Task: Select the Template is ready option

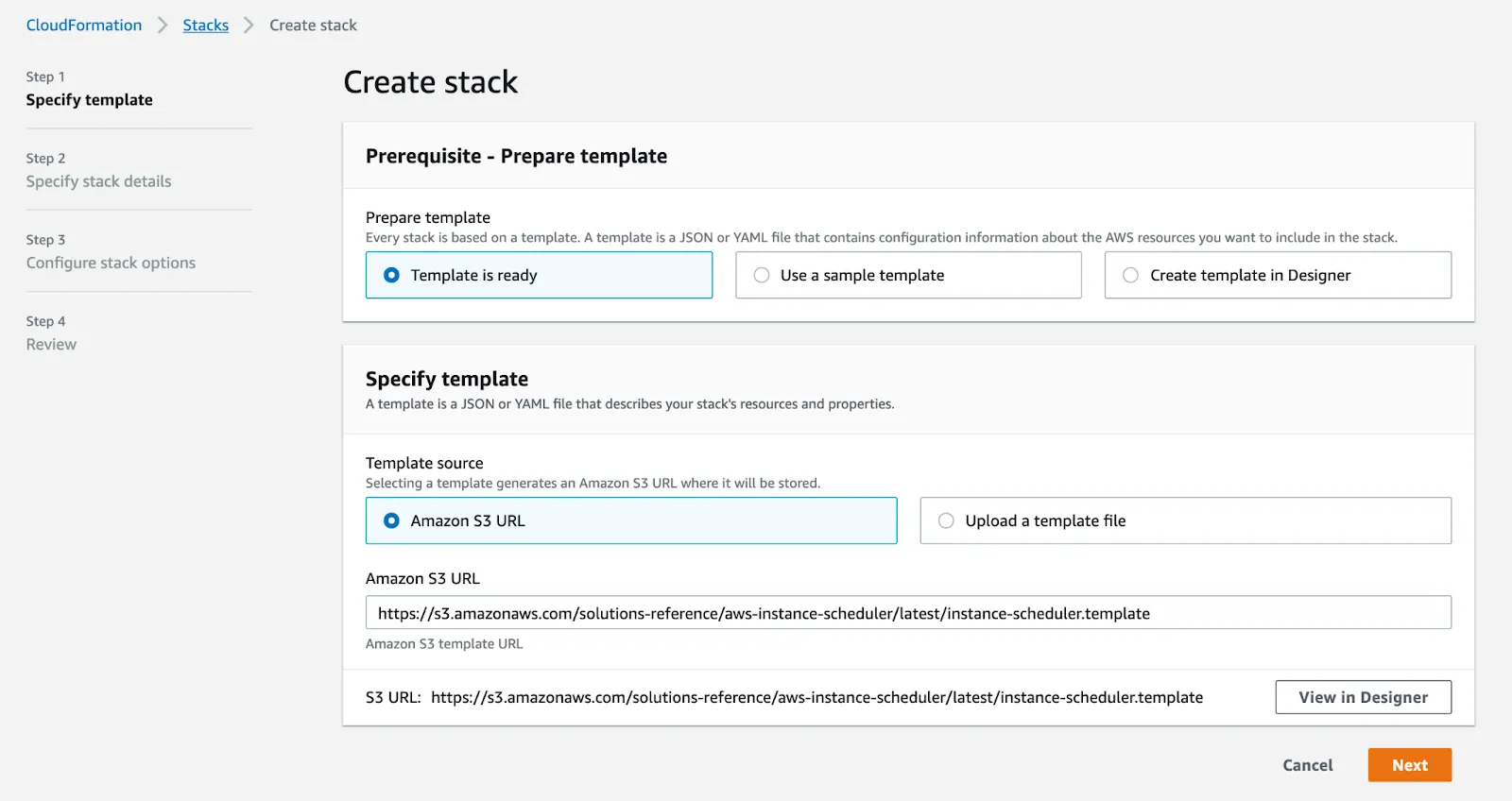Action: (539, 275)
